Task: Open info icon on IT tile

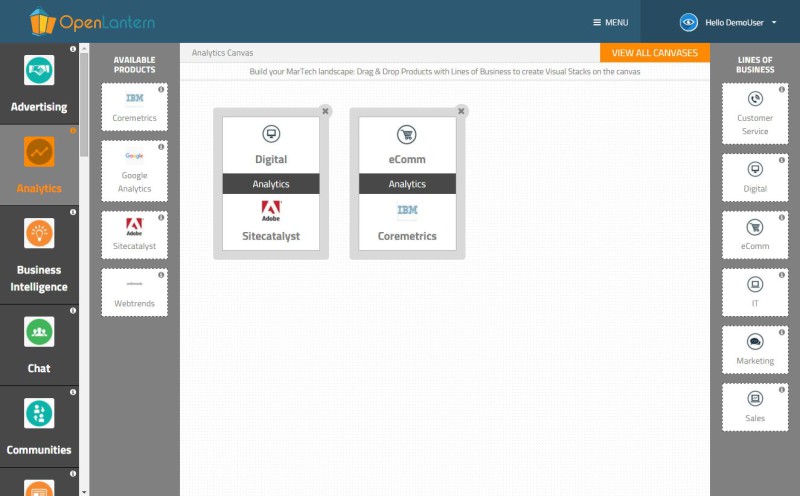Action: 782,275
